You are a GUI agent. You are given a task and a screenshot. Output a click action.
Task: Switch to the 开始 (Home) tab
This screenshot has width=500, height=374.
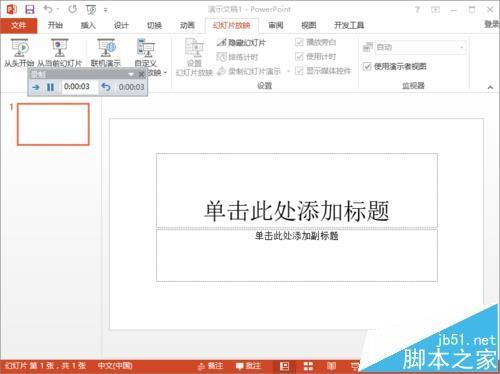tap(55, 25)
